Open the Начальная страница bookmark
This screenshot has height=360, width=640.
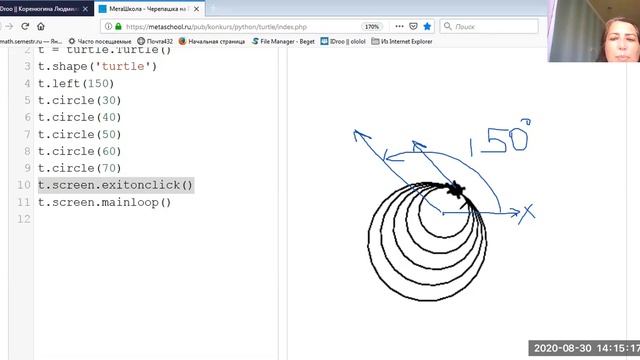click(x=212, y=41)
